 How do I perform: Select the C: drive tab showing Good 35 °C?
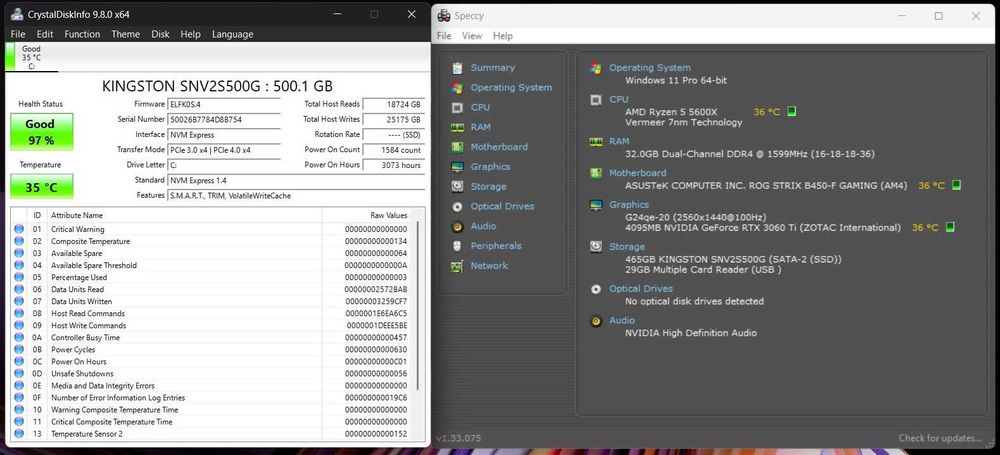(31, 57)
